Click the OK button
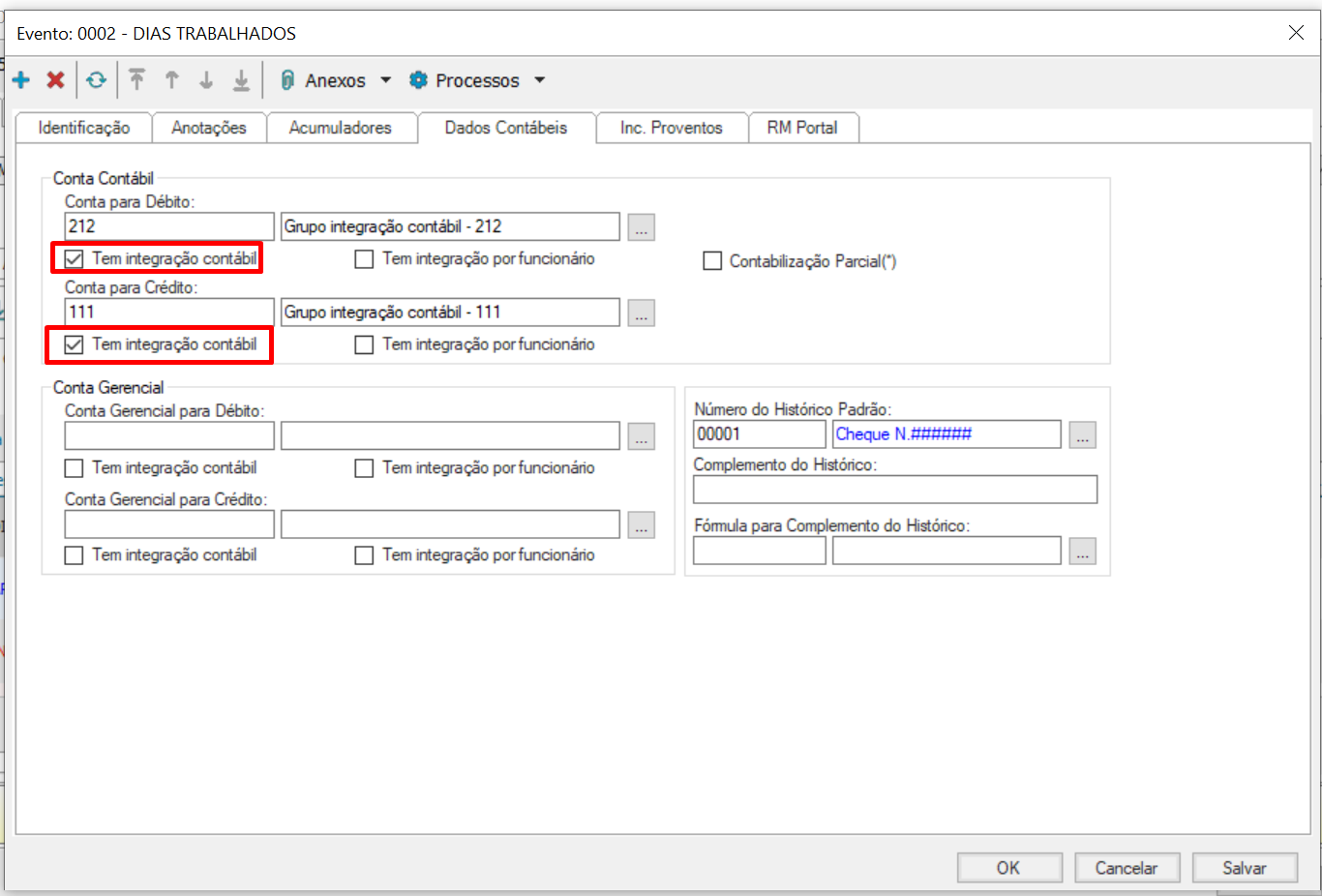This screenshot has width=1322, height=896. [1009, 868]
